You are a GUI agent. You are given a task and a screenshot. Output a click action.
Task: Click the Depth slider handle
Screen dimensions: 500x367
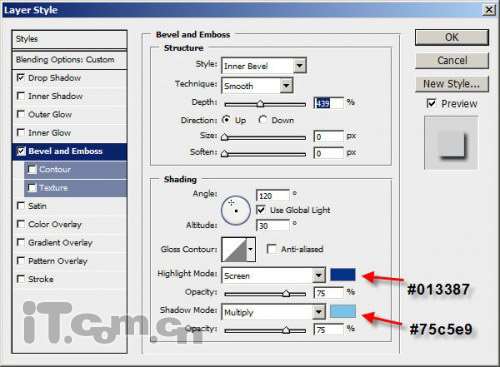click(260, 104)
